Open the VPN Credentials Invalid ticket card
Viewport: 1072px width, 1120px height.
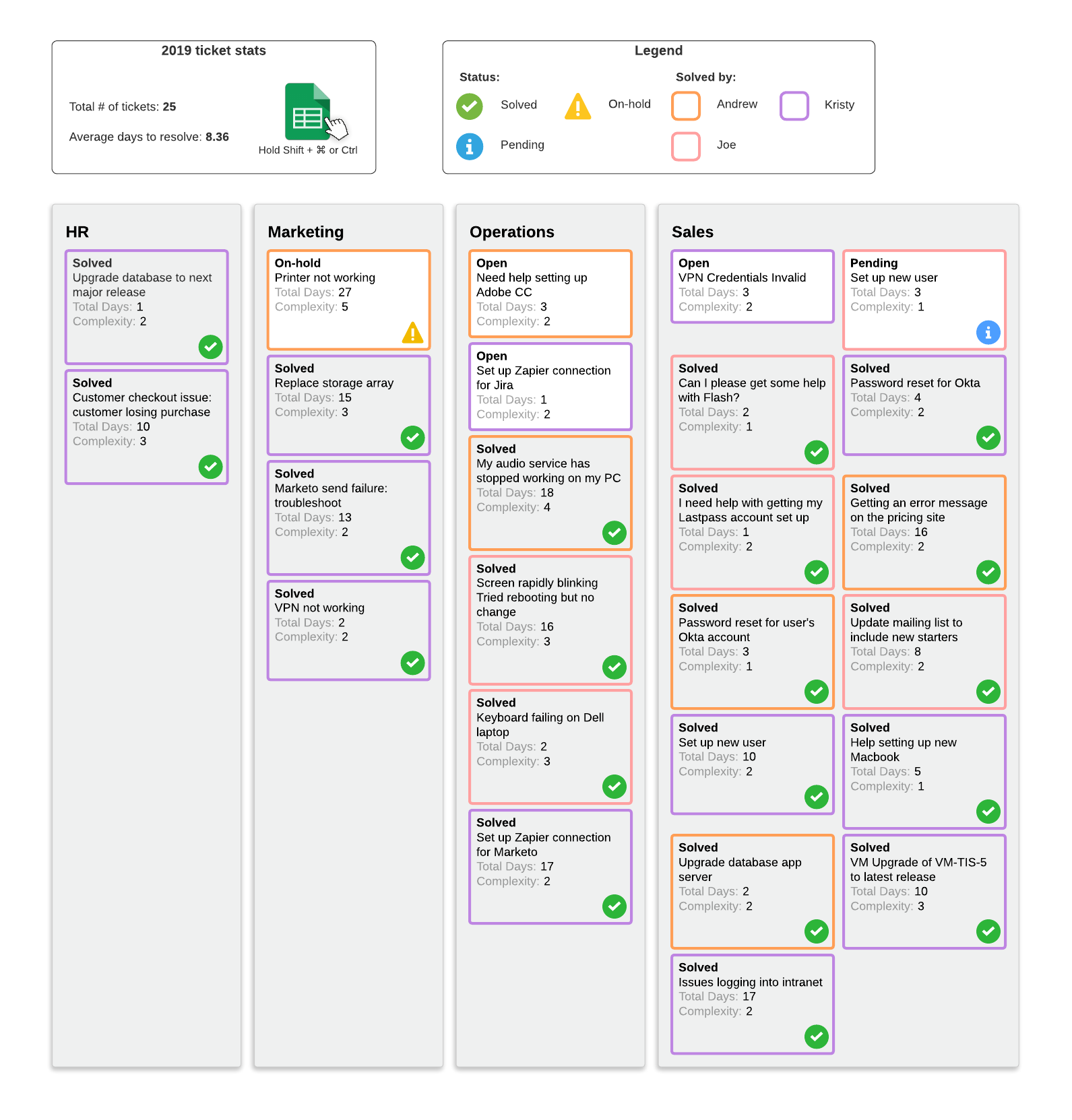point(752,286)
